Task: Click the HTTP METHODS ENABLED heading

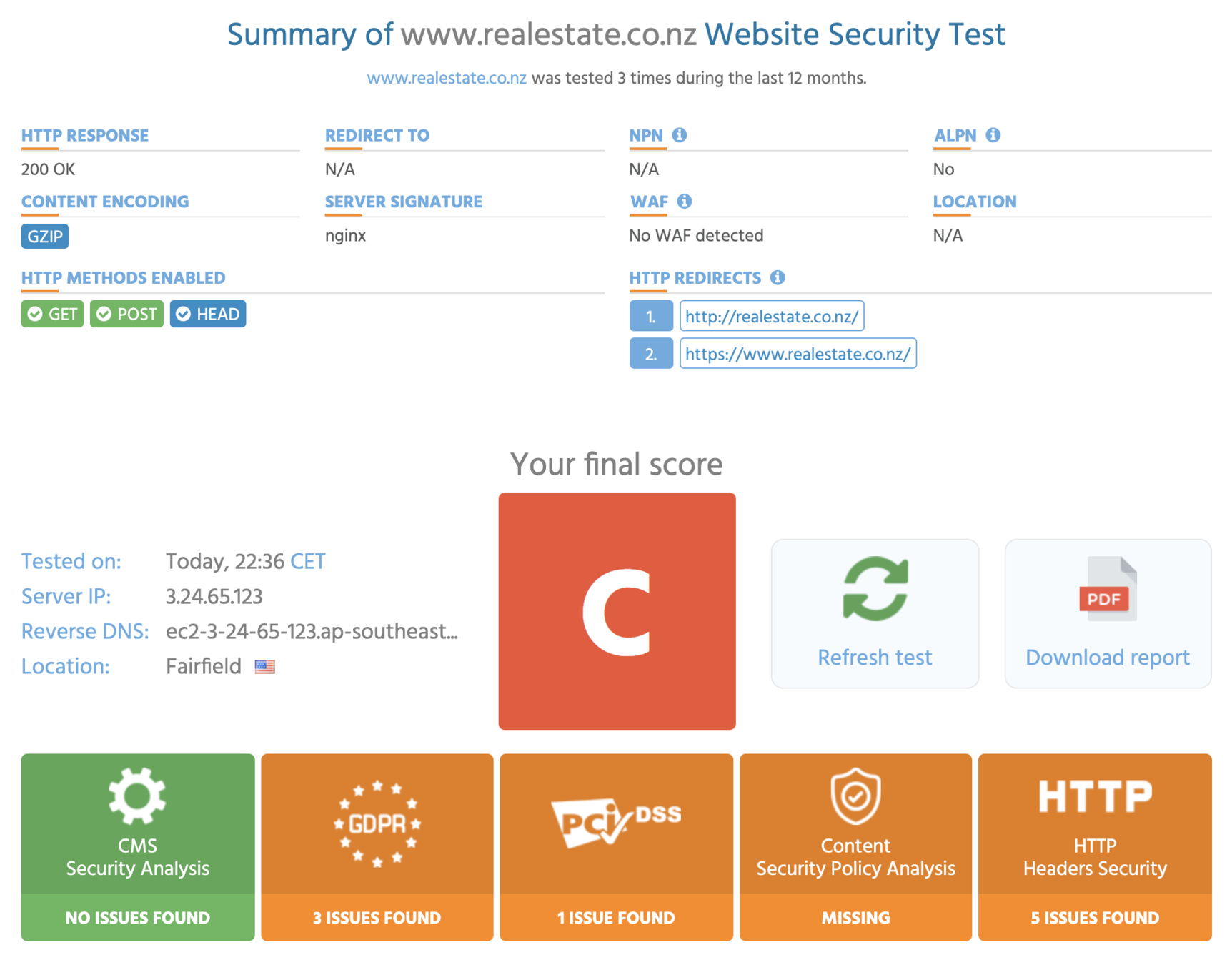Action: click(x=124, y=277)
